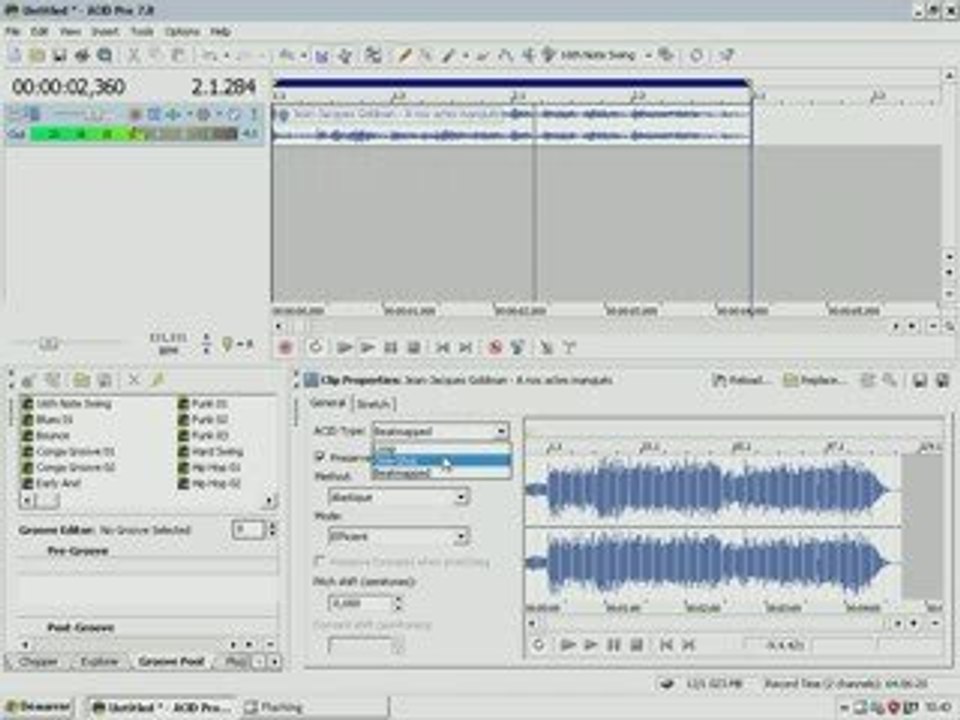Click the New project toolbar icon
960x720 pixels.
[15, 56]
